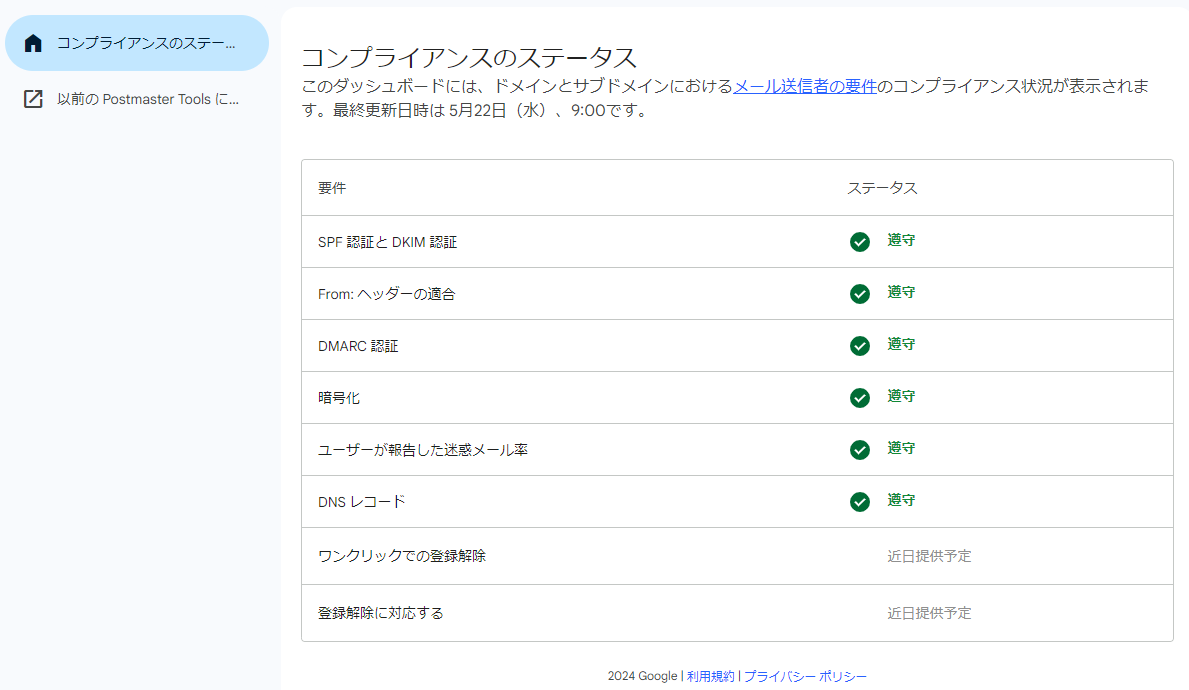This screenshot has width=1189, height=690.
Task: Select the 要件 column header
Action: [x=332, y=187]
